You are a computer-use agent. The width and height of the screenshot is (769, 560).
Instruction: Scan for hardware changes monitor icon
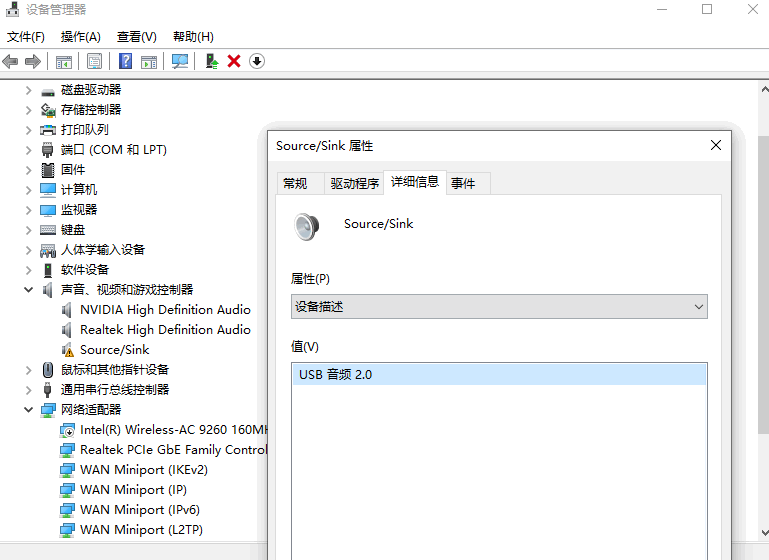(x=180, y=61)
